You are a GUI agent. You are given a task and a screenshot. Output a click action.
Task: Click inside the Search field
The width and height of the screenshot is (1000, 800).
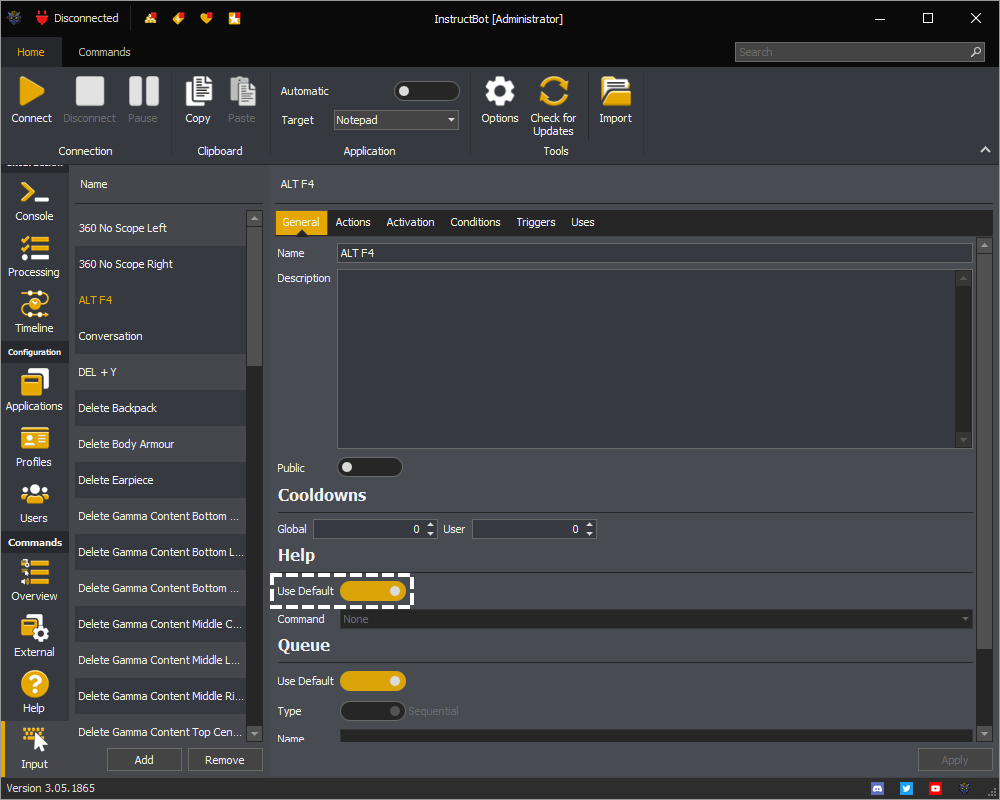858,52
